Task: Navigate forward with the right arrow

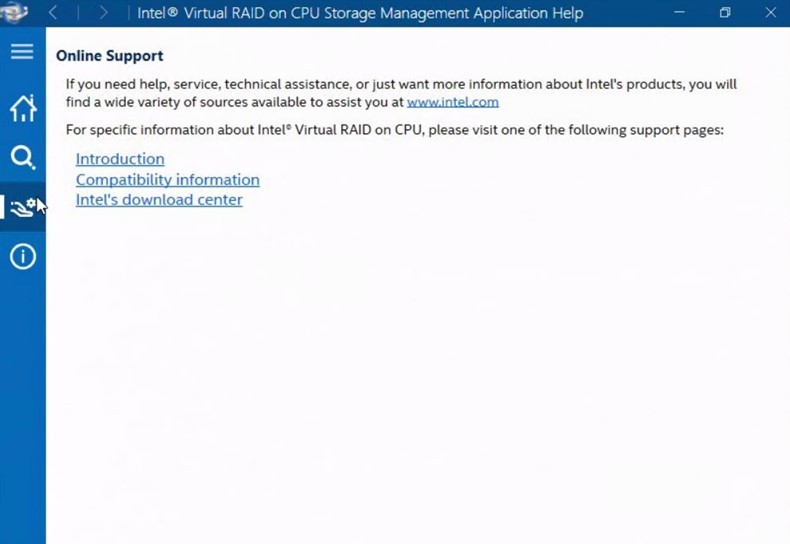Action: coord(103,13)
